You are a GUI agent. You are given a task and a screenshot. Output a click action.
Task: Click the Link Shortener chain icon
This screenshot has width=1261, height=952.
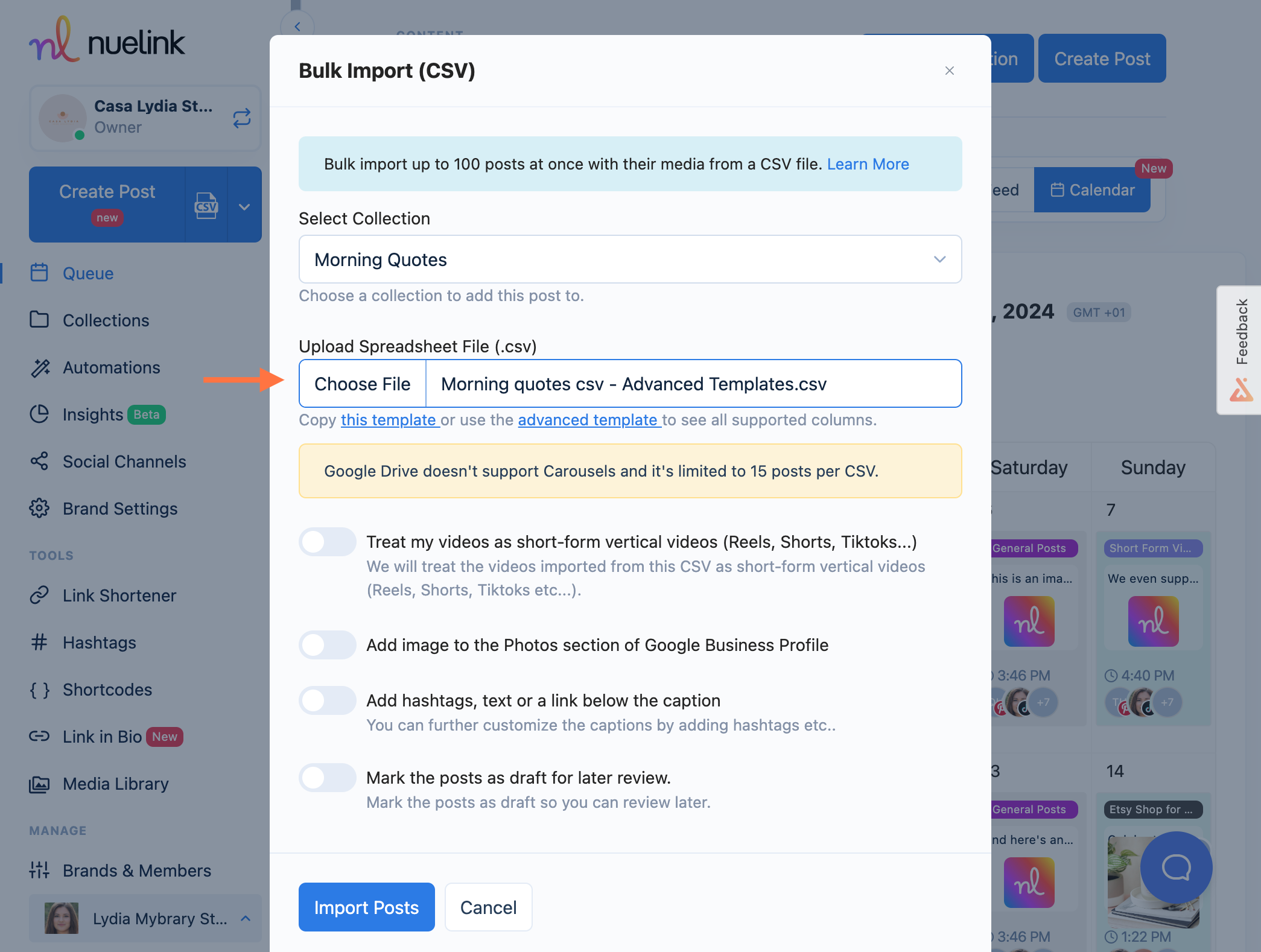[39, 595]
